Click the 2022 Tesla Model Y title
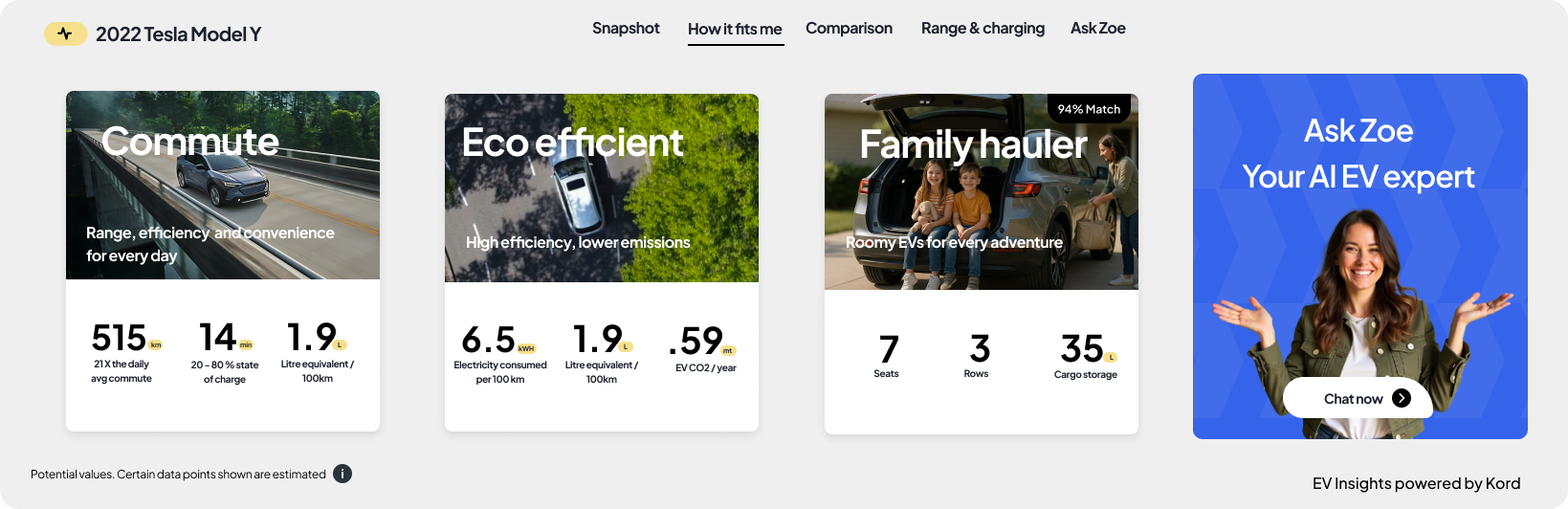The height and width of the screenshot is (509, 1568). 178,34
